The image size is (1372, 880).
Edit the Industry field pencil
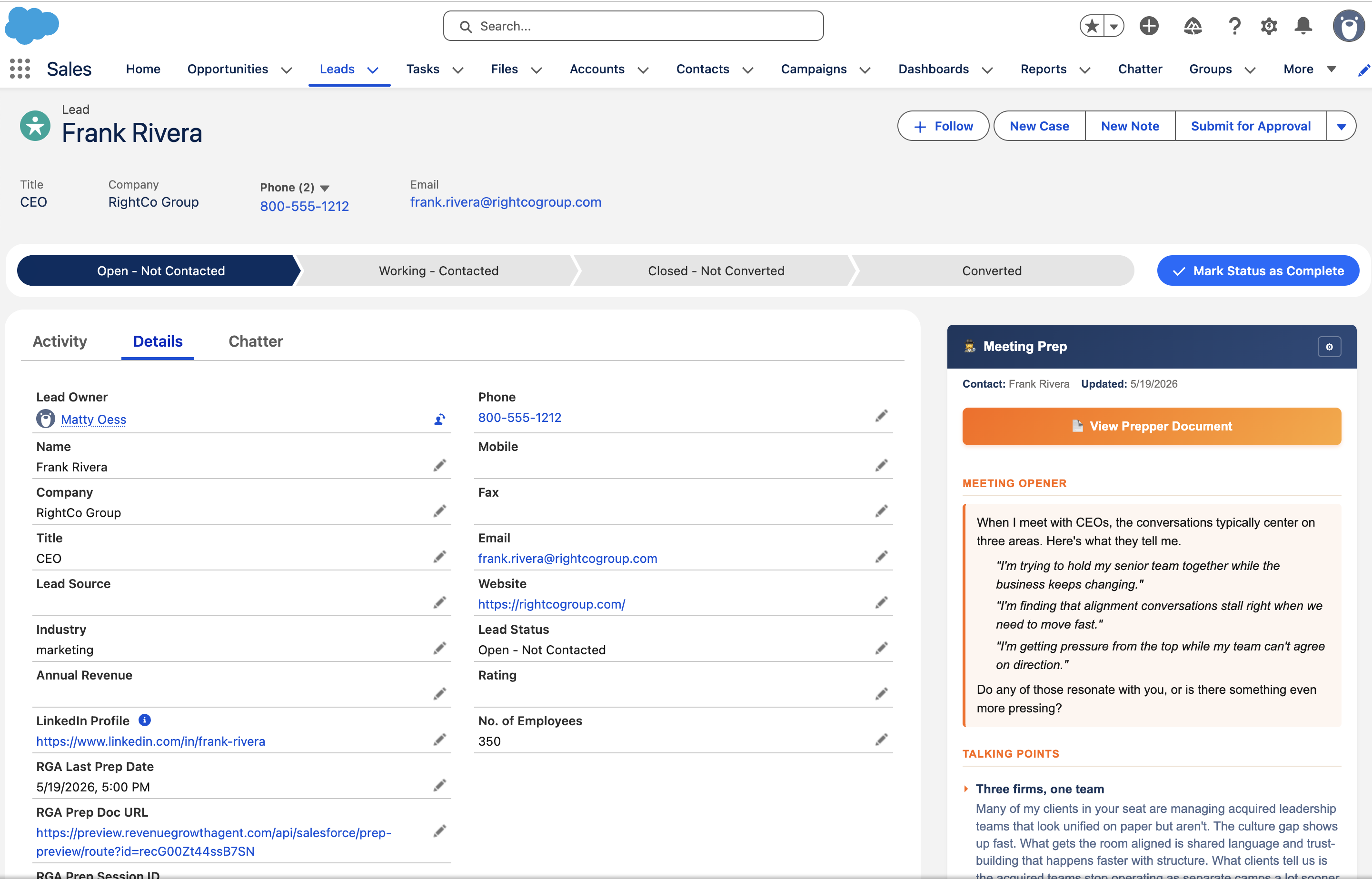[x=439, y=648]
